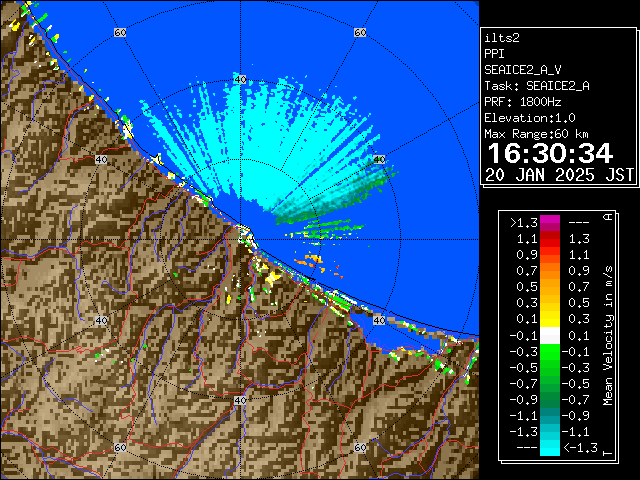Click the time stamp "16:30:34"
This screenshot has width=640, height=480.
click(550, 153)
